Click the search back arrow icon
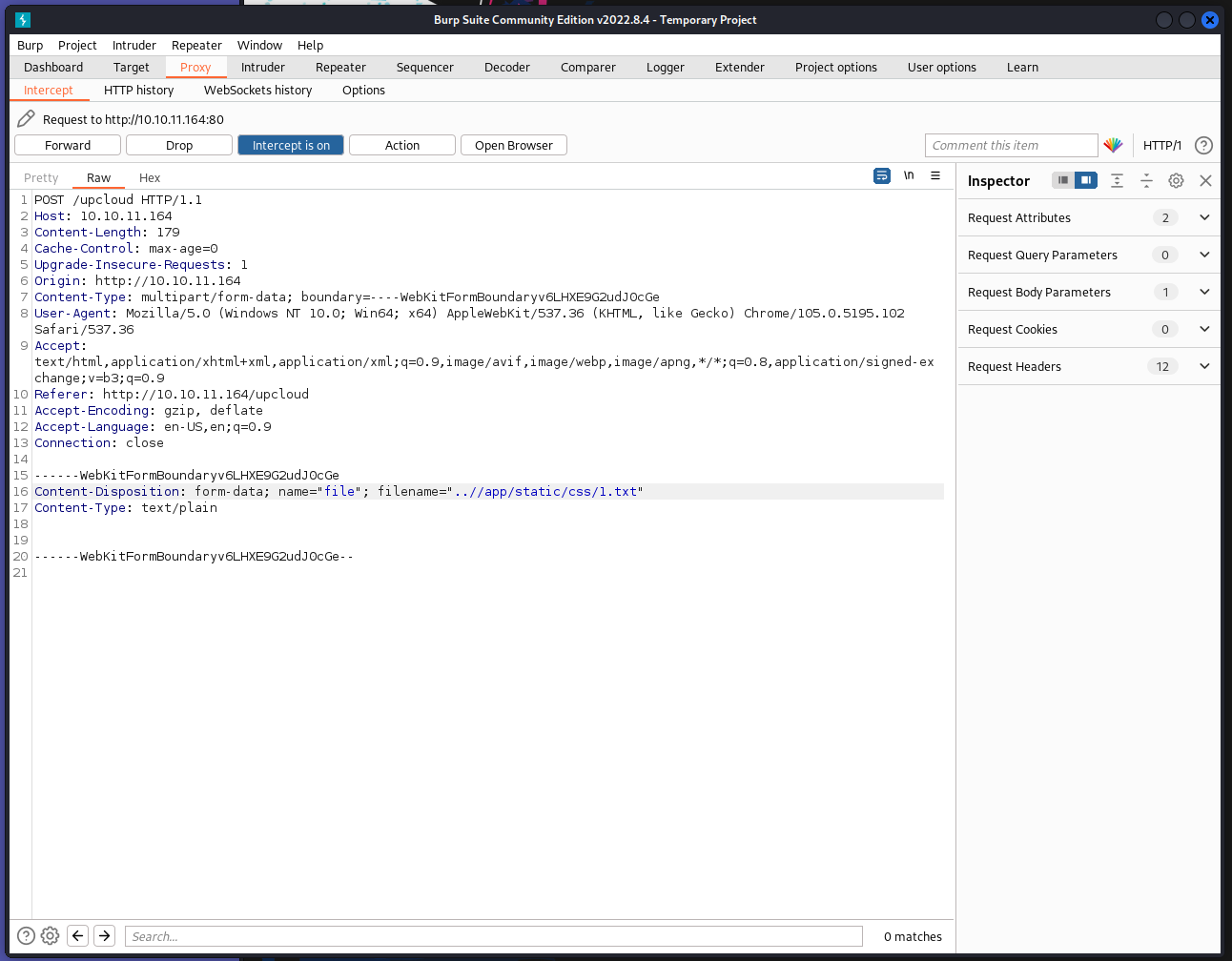This screenshot has width=1232, height=961. click(x=78, y=936)
